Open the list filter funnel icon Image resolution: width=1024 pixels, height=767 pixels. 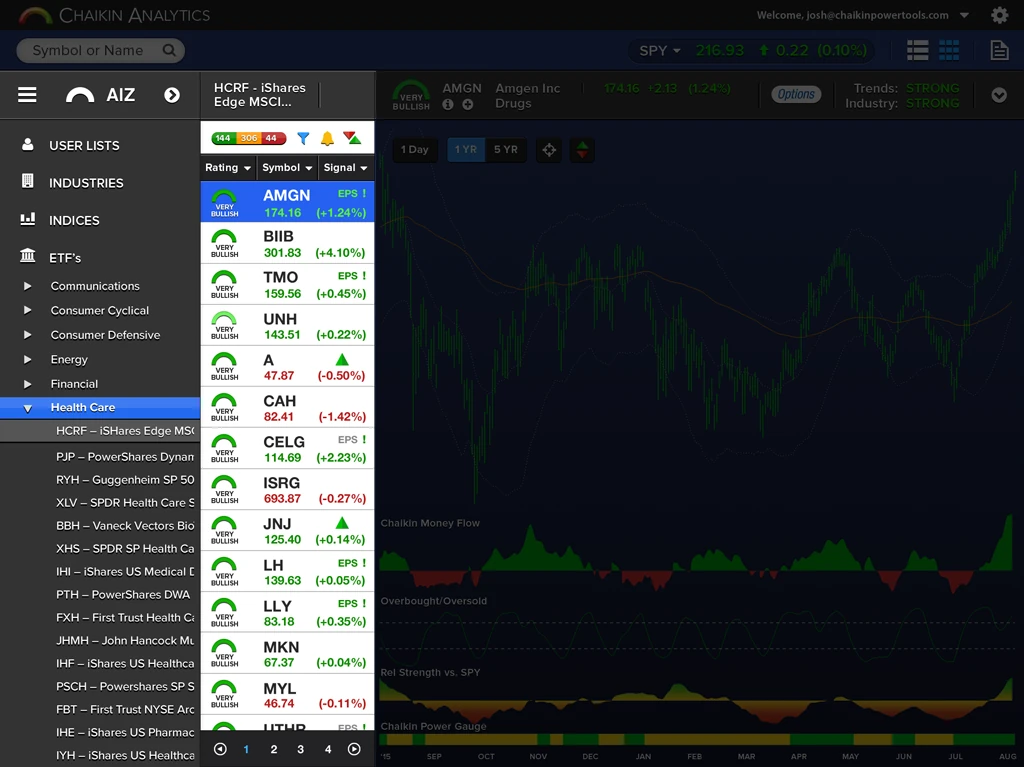coord(303,138)
